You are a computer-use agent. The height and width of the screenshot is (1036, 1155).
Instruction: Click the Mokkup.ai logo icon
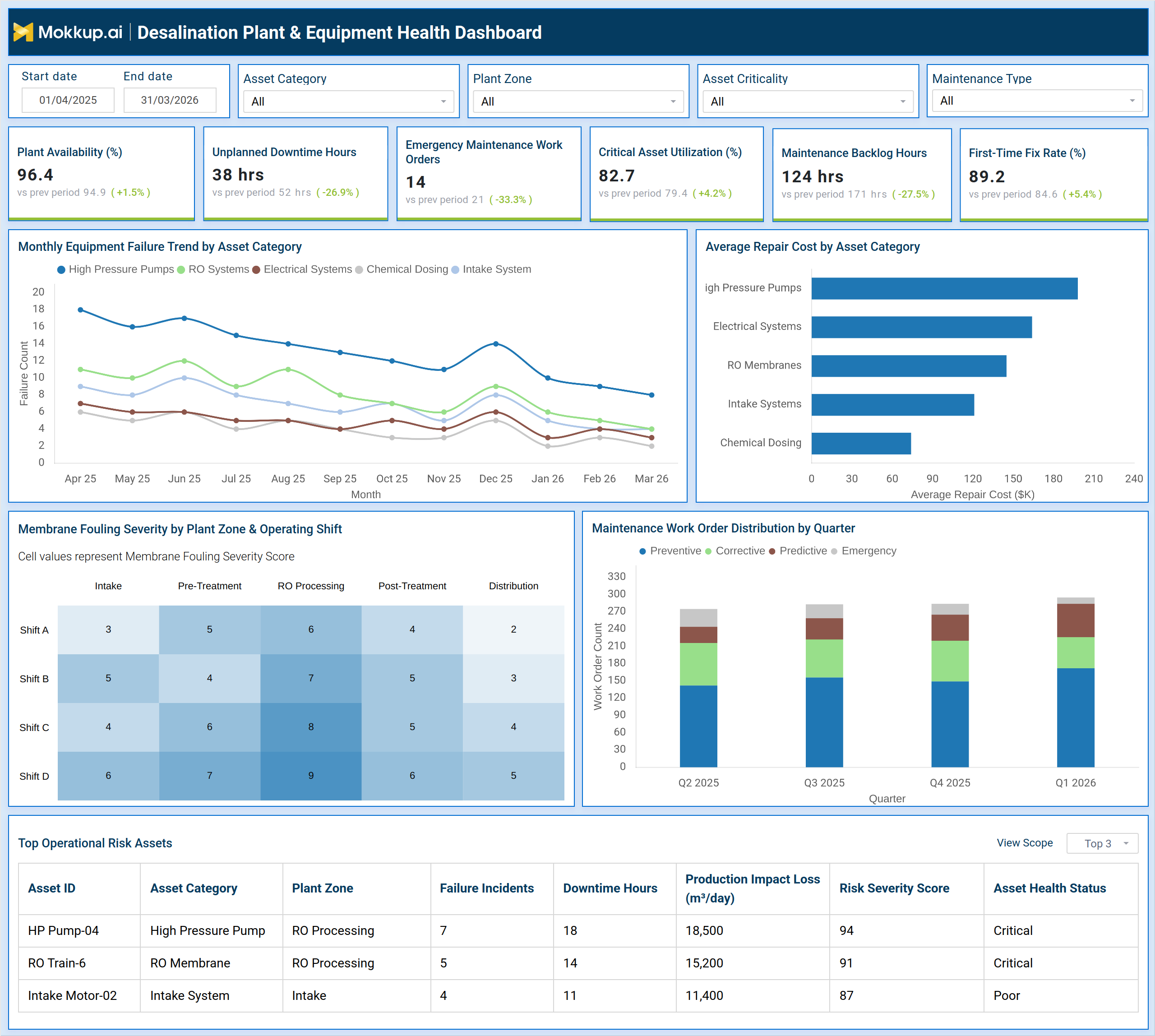point(23,32)
